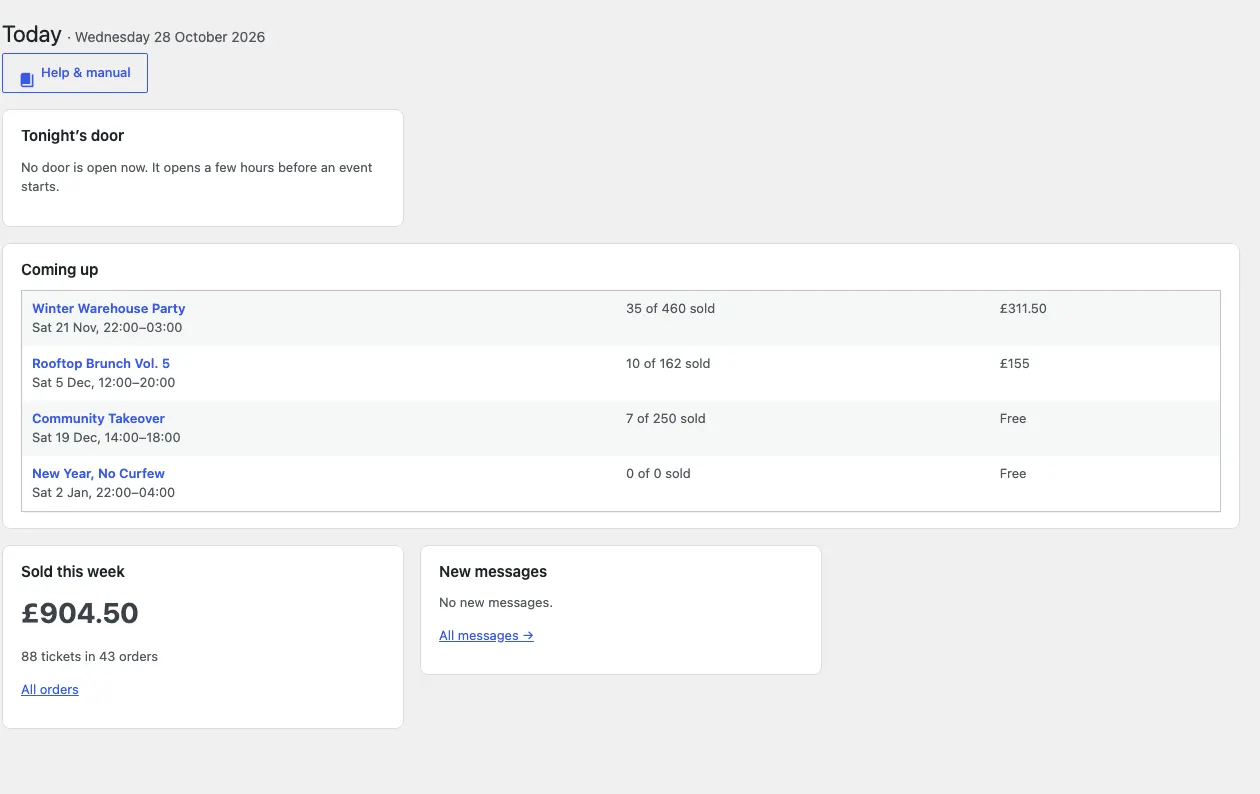
Task: Click the "Sat 19 Dec, 14:00–18:00" date text
Action: click(106, 438)
